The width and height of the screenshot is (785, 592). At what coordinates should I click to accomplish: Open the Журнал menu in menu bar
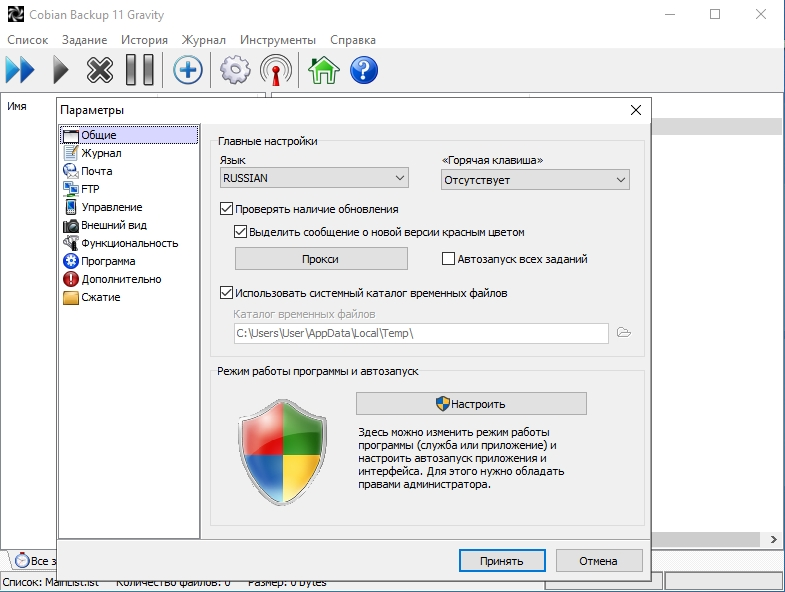(203, 40)
